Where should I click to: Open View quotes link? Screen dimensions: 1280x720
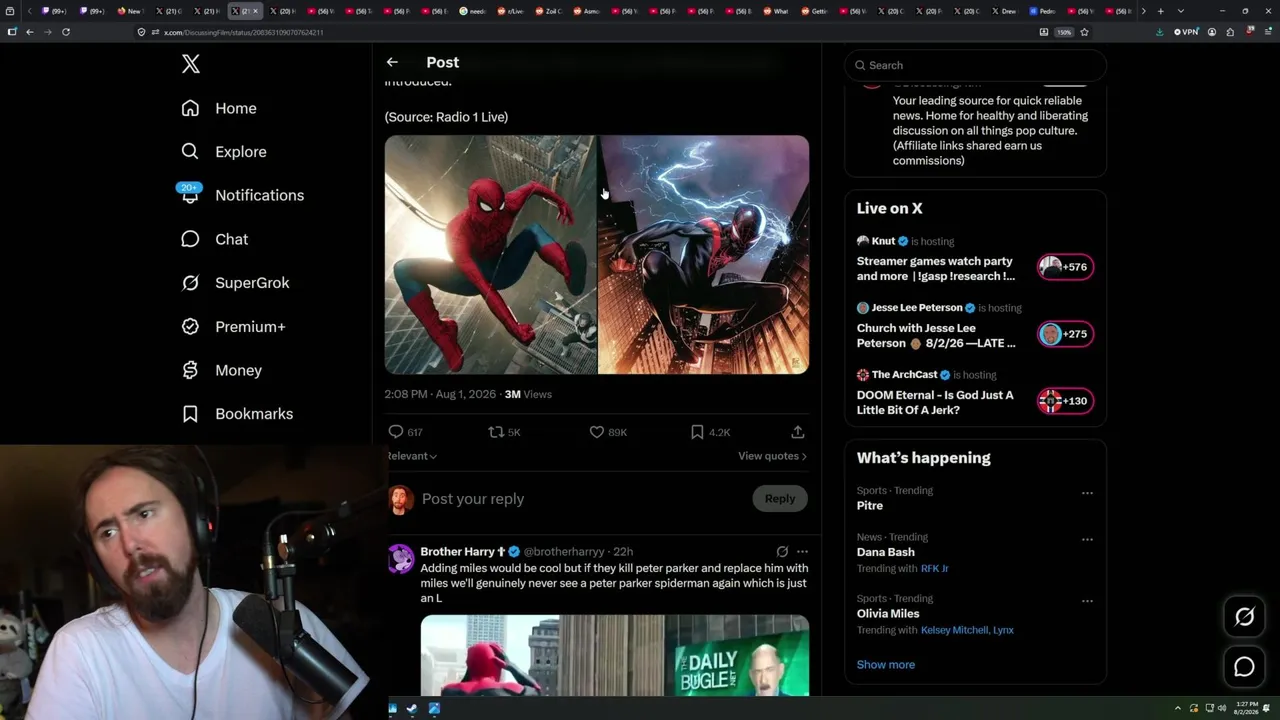click(772, 456)
